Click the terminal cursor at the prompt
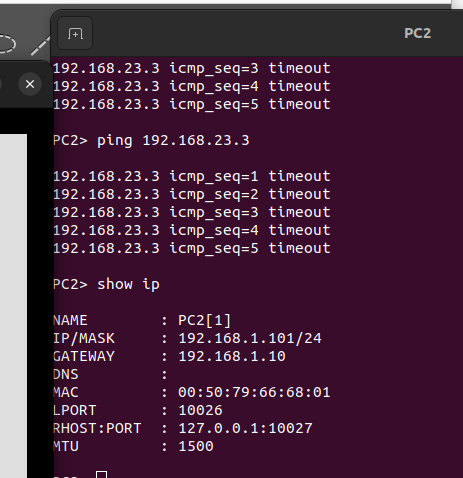Image resolution: width=463 pixels, height=478 pixels. [101, 474]
